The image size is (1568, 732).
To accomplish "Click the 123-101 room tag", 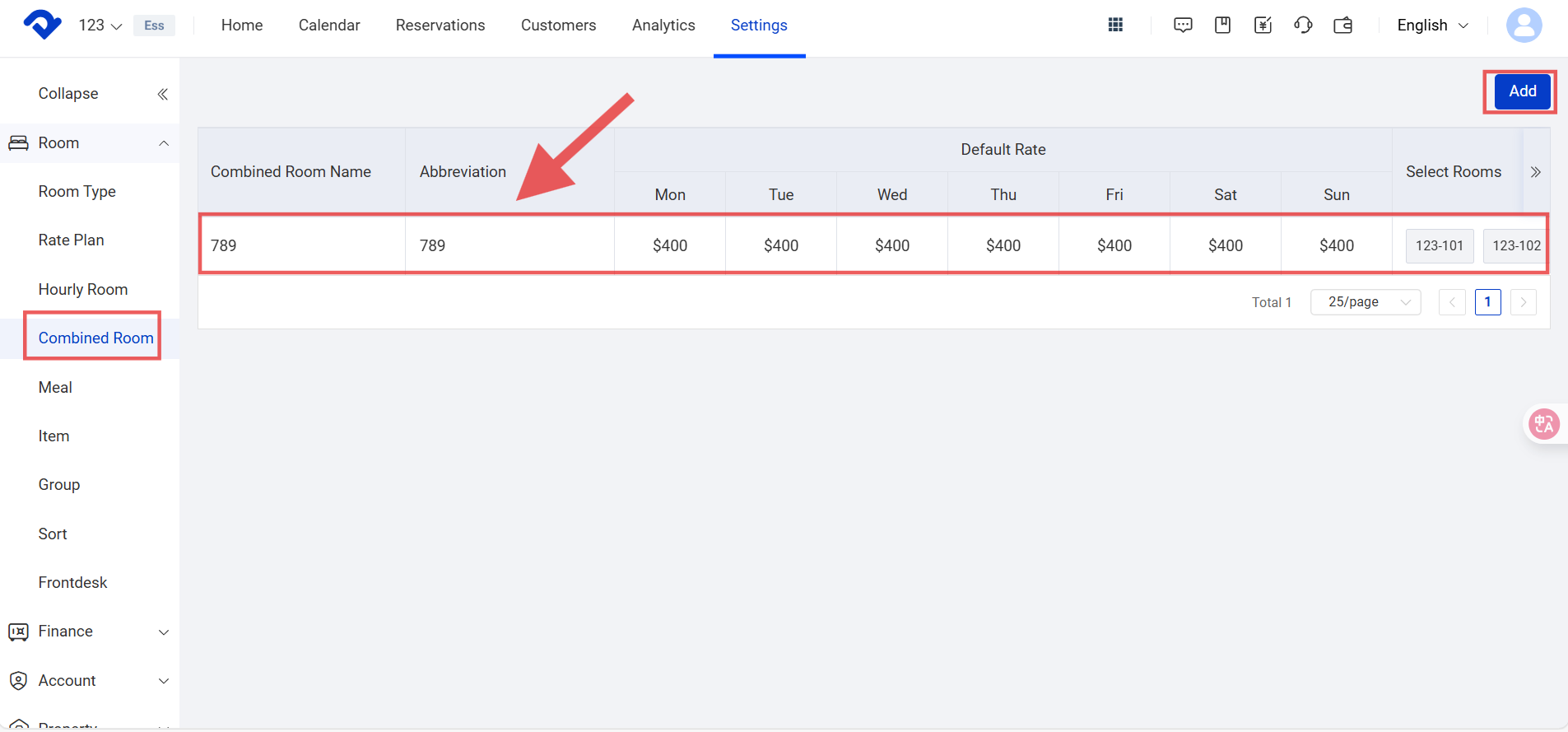I will [1439, 245].
